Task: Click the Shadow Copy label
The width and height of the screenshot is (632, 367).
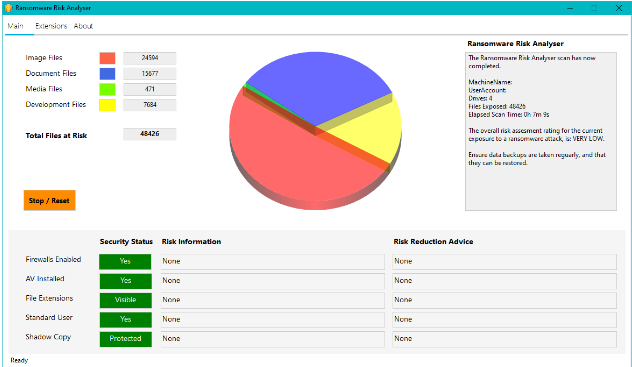Action: 48,337
